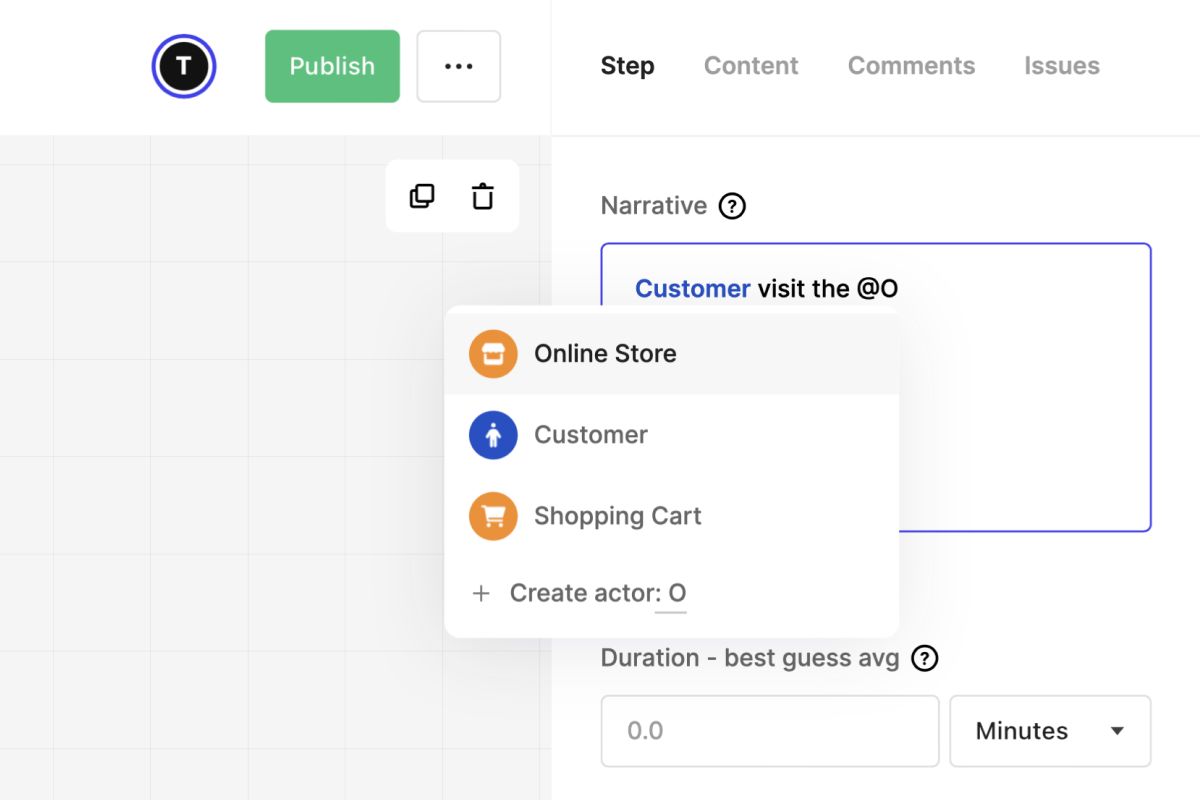The image size is (1200, 800).
Task: Click the duplicate step icon
Action: [x=422, y=196]
